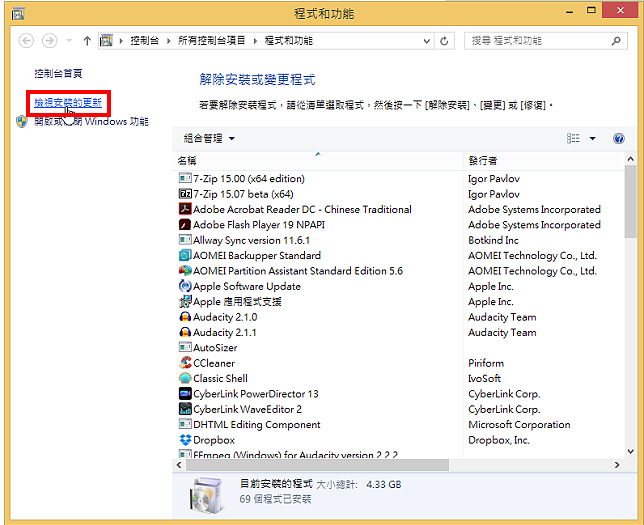
Task: Select AOMEI Partition Assistant icon
Action: 185,271
